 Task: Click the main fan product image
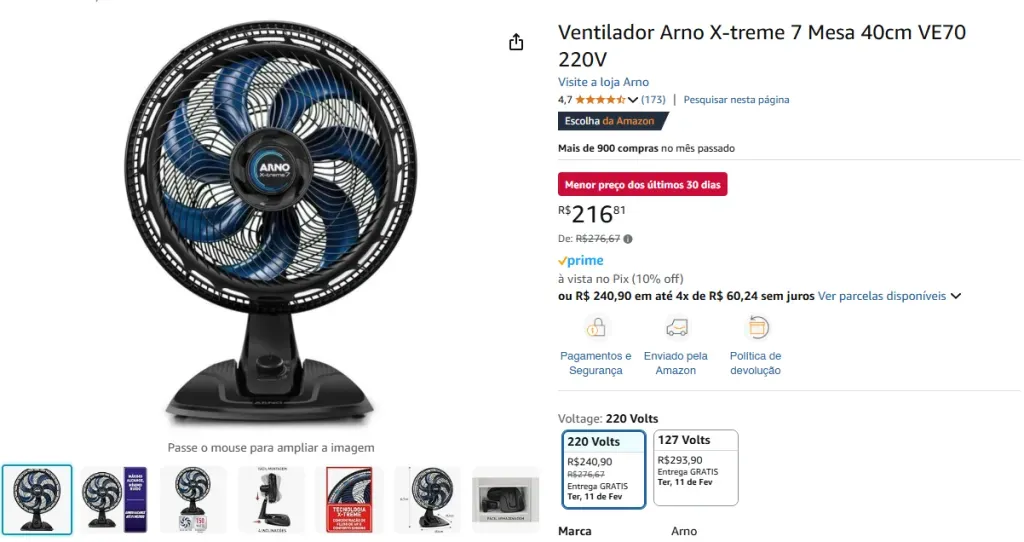tap(270, 224)
